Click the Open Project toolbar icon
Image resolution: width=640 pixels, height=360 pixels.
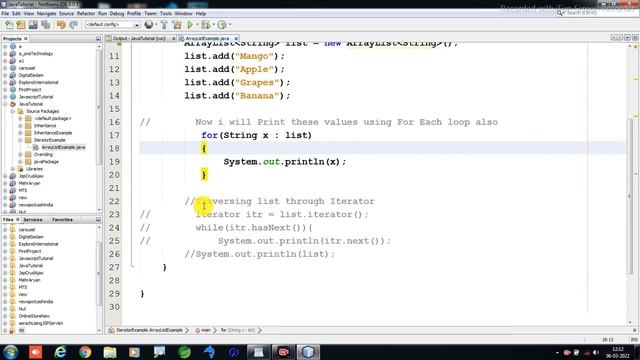click(33, 25)
